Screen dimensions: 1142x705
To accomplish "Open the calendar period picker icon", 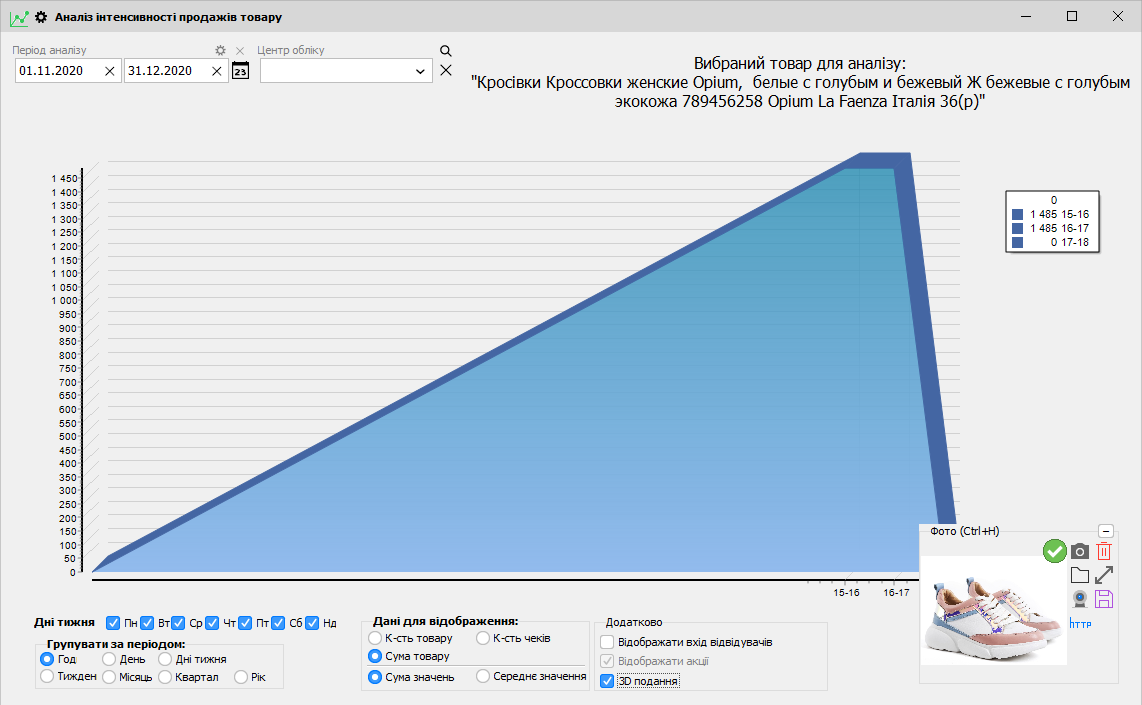I will tap(240, 70).
